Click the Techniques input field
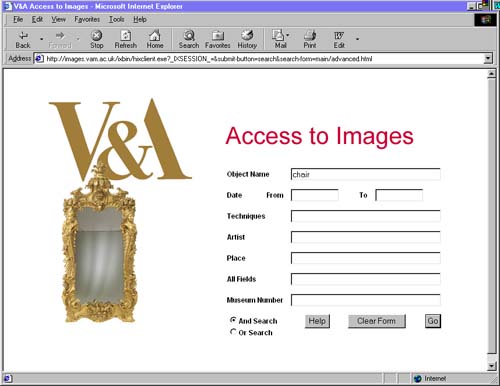Viewport: 500px width, 386px height. pos(366,216)
